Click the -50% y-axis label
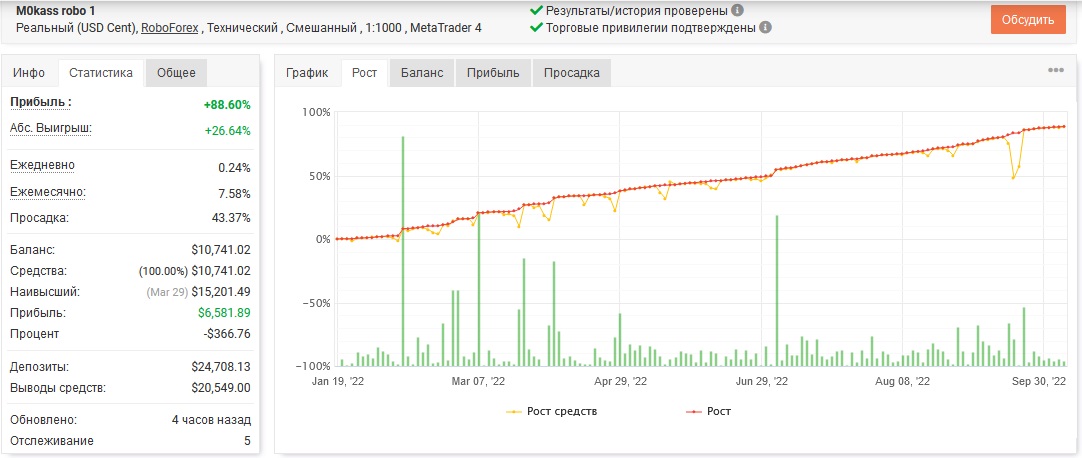Viewport: 1082px width, 458px height. [x=315, y=303]
